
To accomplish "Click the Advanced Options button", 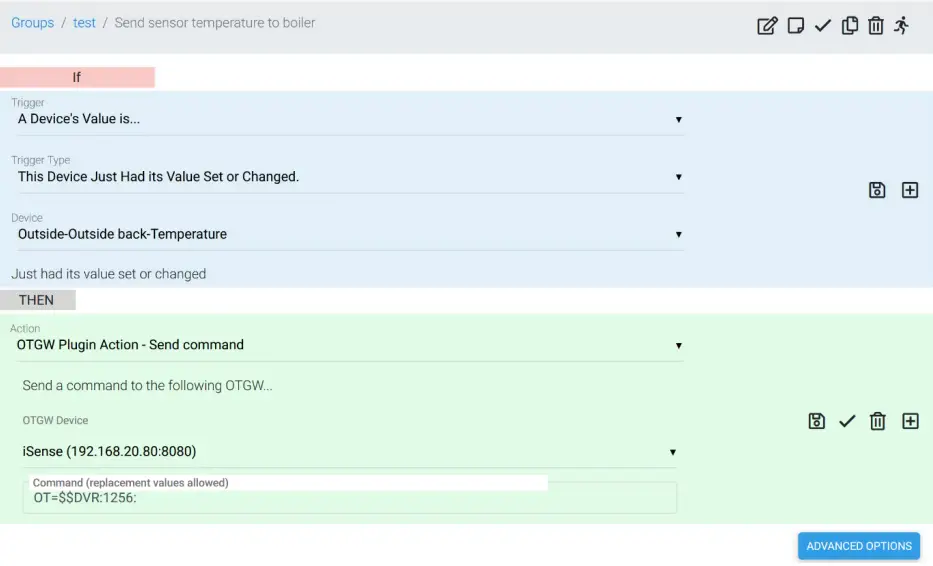I will point(859,546).
